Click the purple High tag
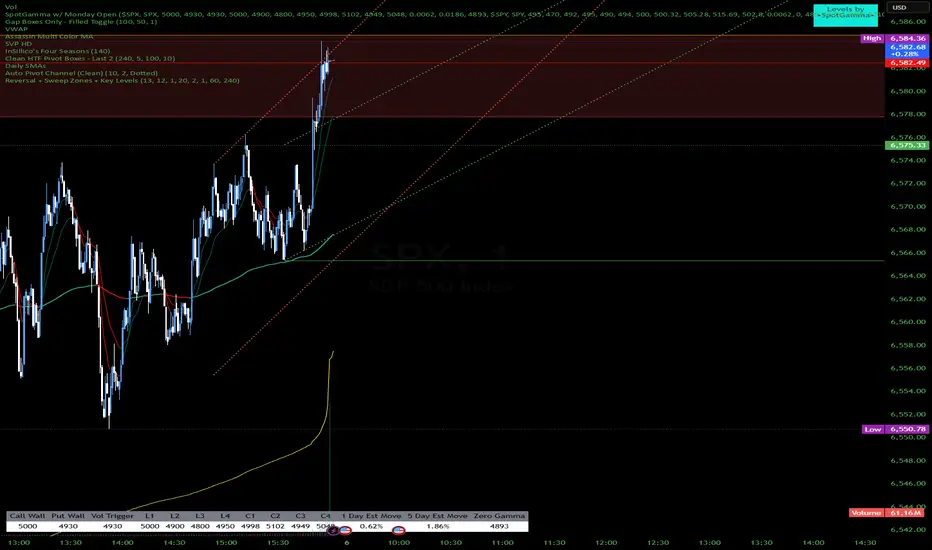This screenshot has width=932, height=550. point(872,38)
